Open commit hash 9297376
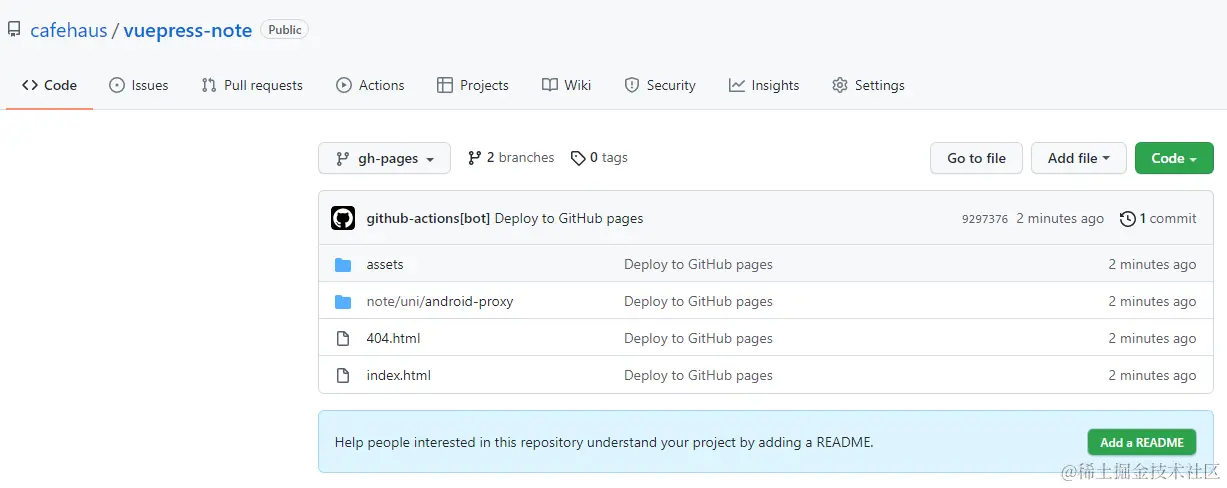 tap(985, 219)
